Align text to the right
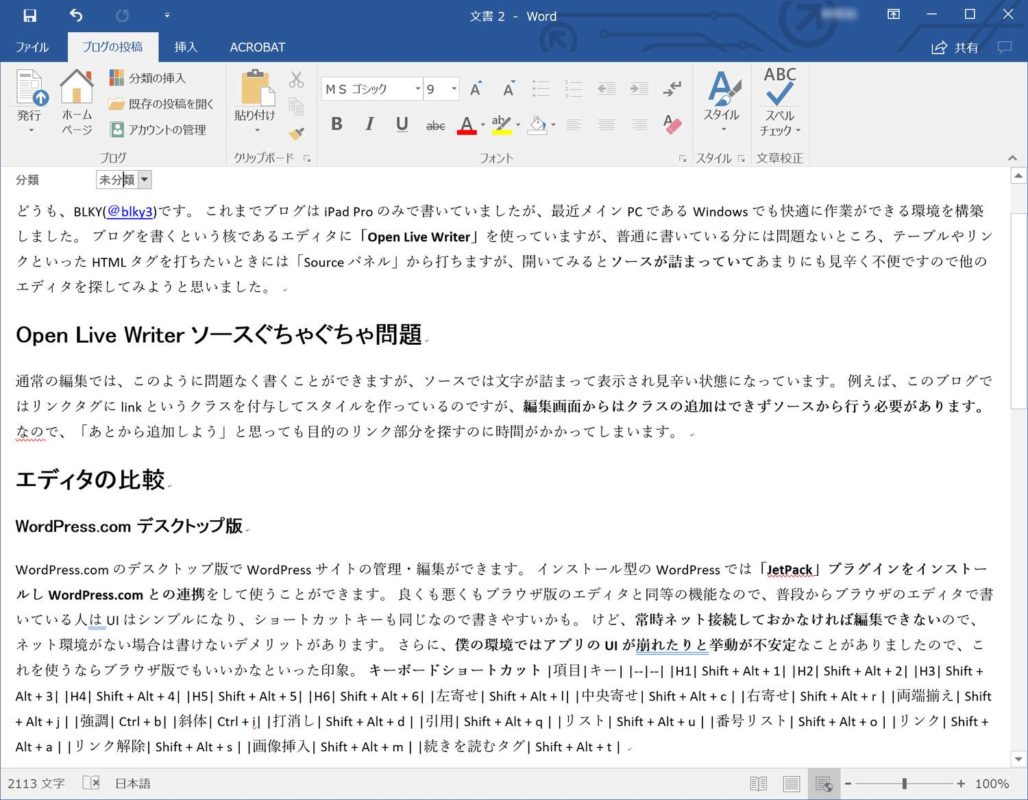Image resolution: width=1028 pixels, height=800 pixels. [639, 124]
